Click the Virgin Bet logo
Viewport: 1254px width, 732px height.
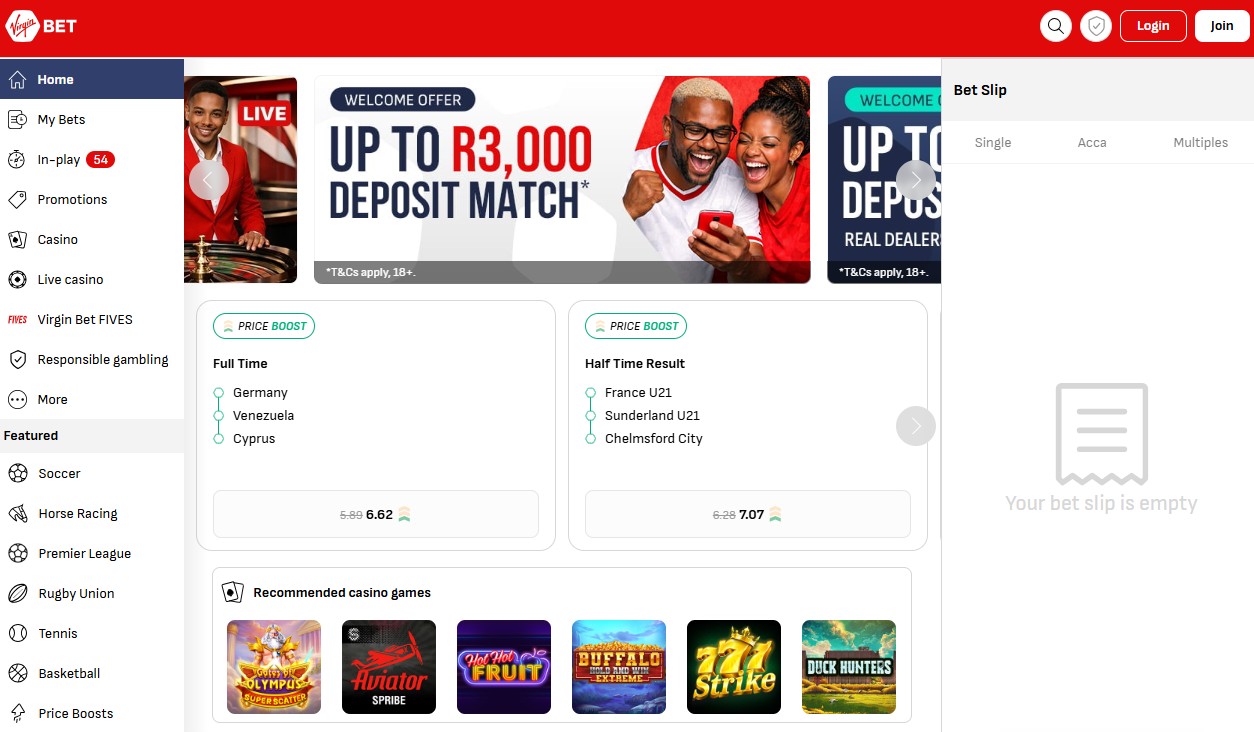point(41,25)
